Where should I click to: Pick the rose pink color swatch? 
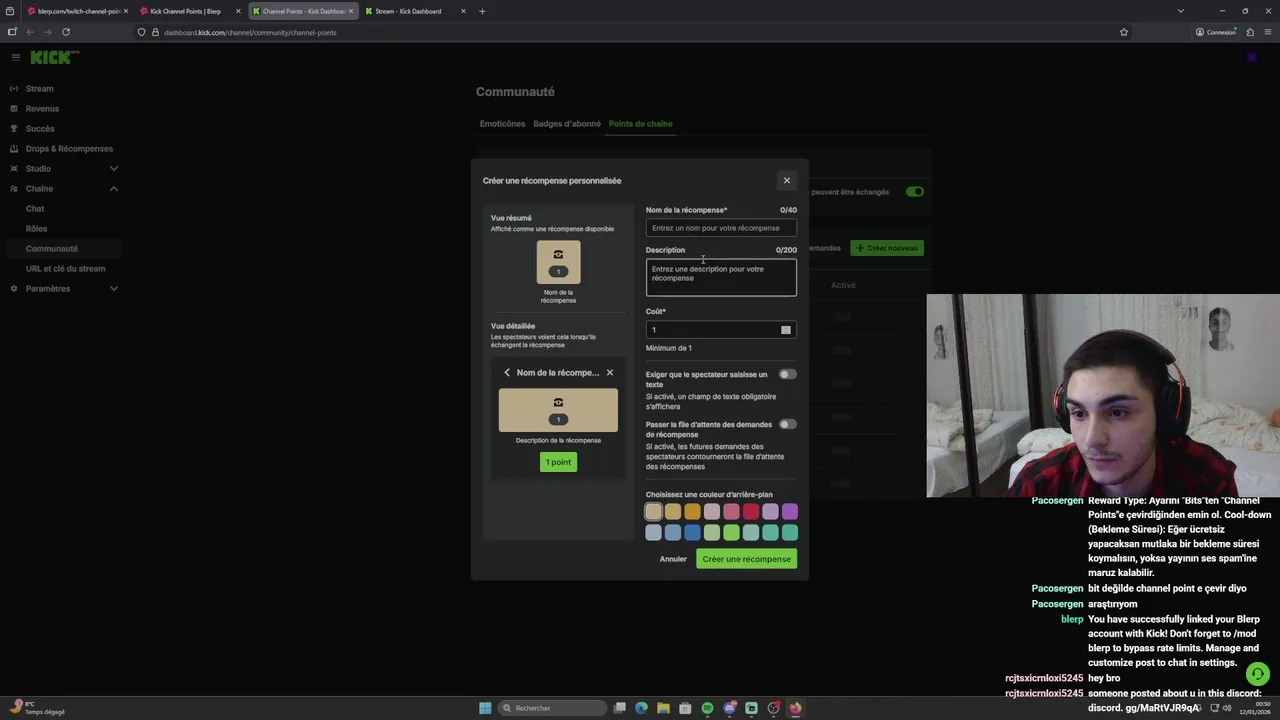click(x=731, y=512)
